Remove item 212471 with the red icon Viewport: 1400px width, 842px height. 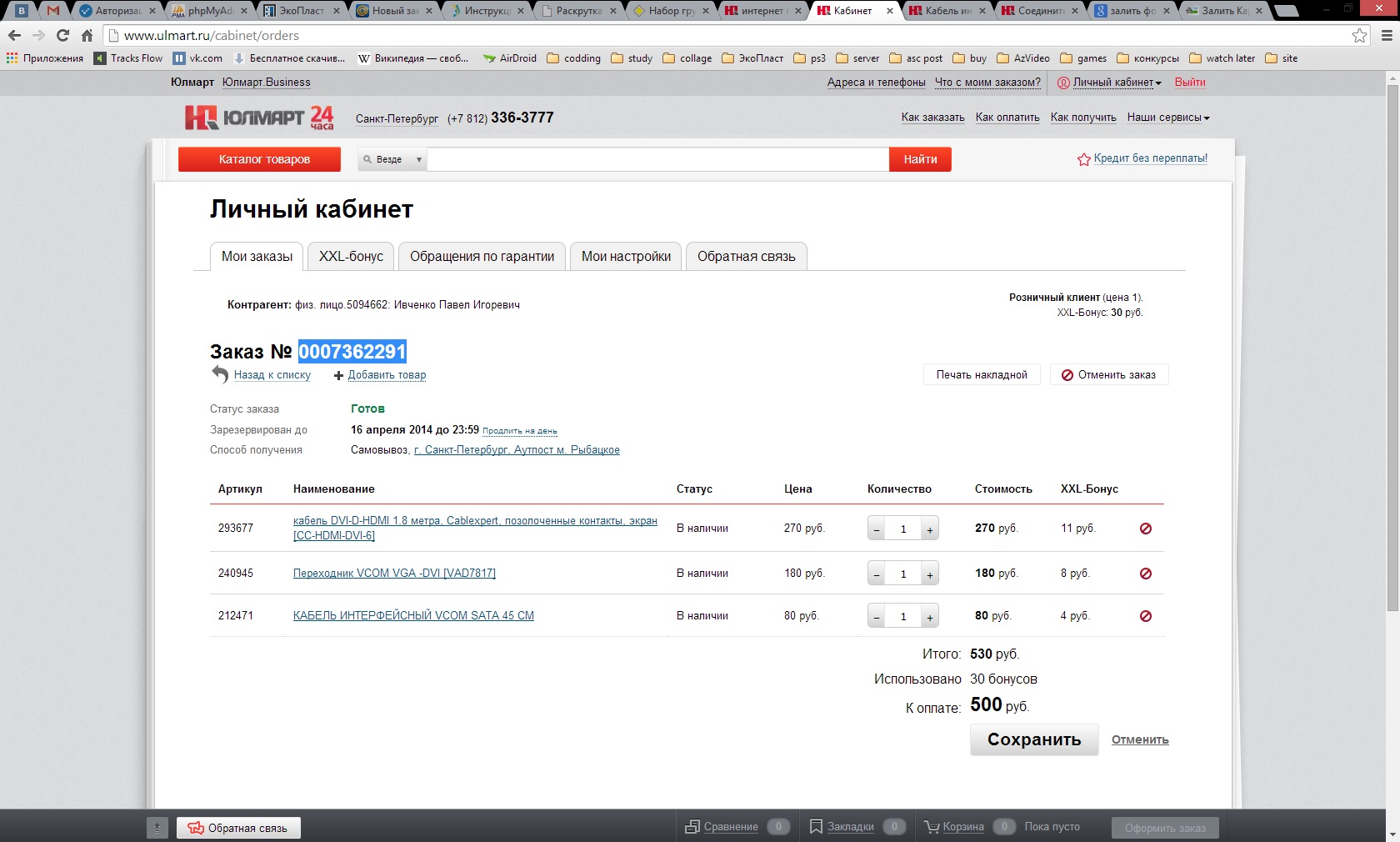(x=1146, y=616)
